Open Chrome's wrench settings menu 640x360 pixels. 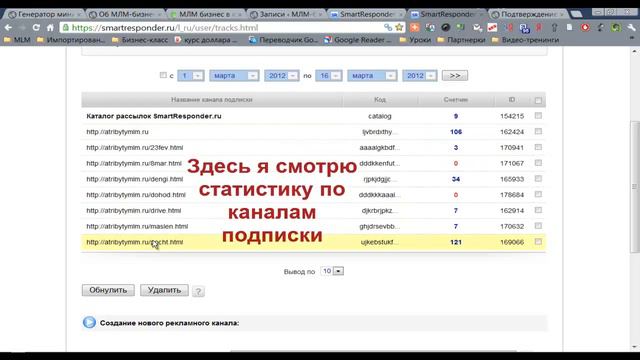click(631, 27)
